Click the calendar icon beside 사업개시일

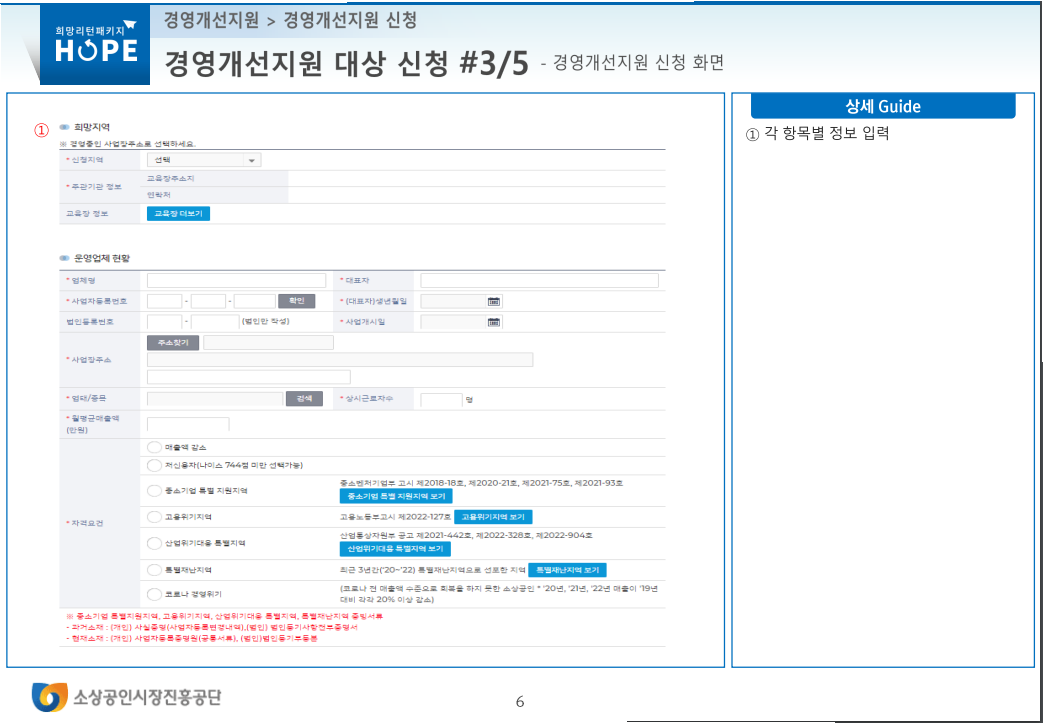(493, 321)
